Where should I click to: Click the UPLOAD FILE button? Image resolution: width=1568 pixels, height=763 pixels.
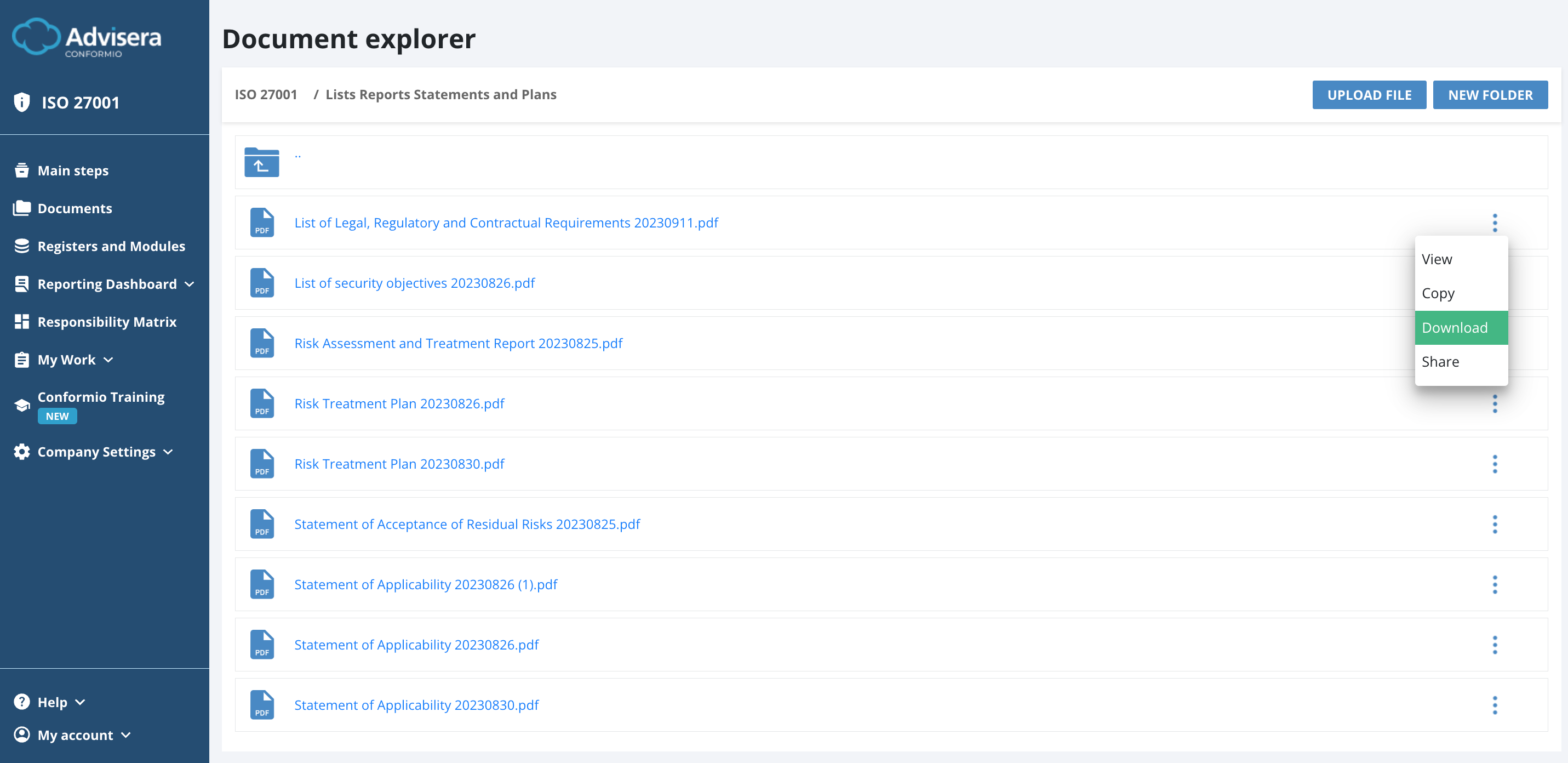coord(1369,94)
